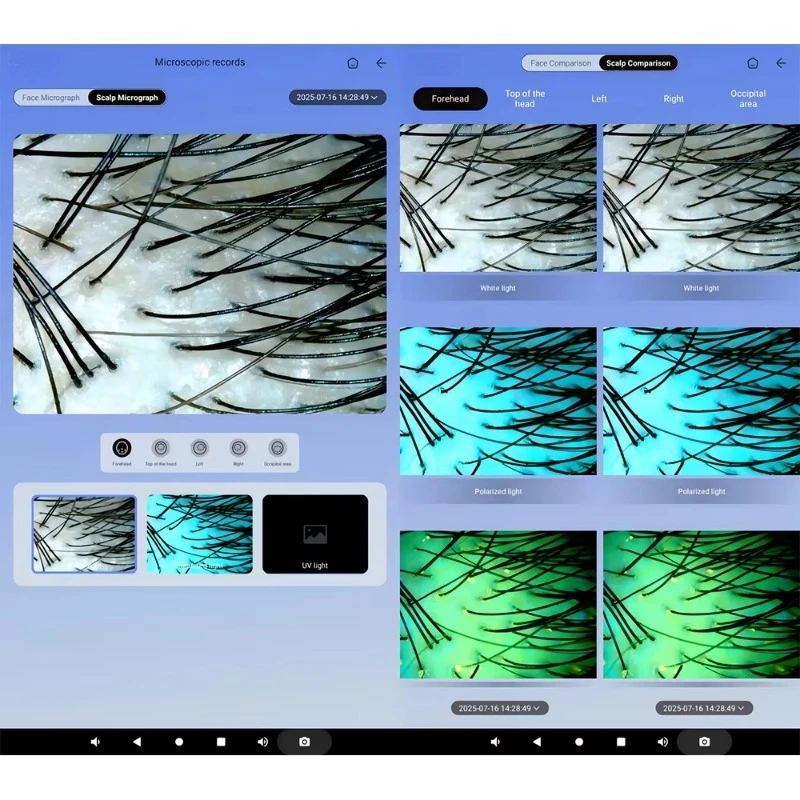Switch to Face Comparison mode

561,63
